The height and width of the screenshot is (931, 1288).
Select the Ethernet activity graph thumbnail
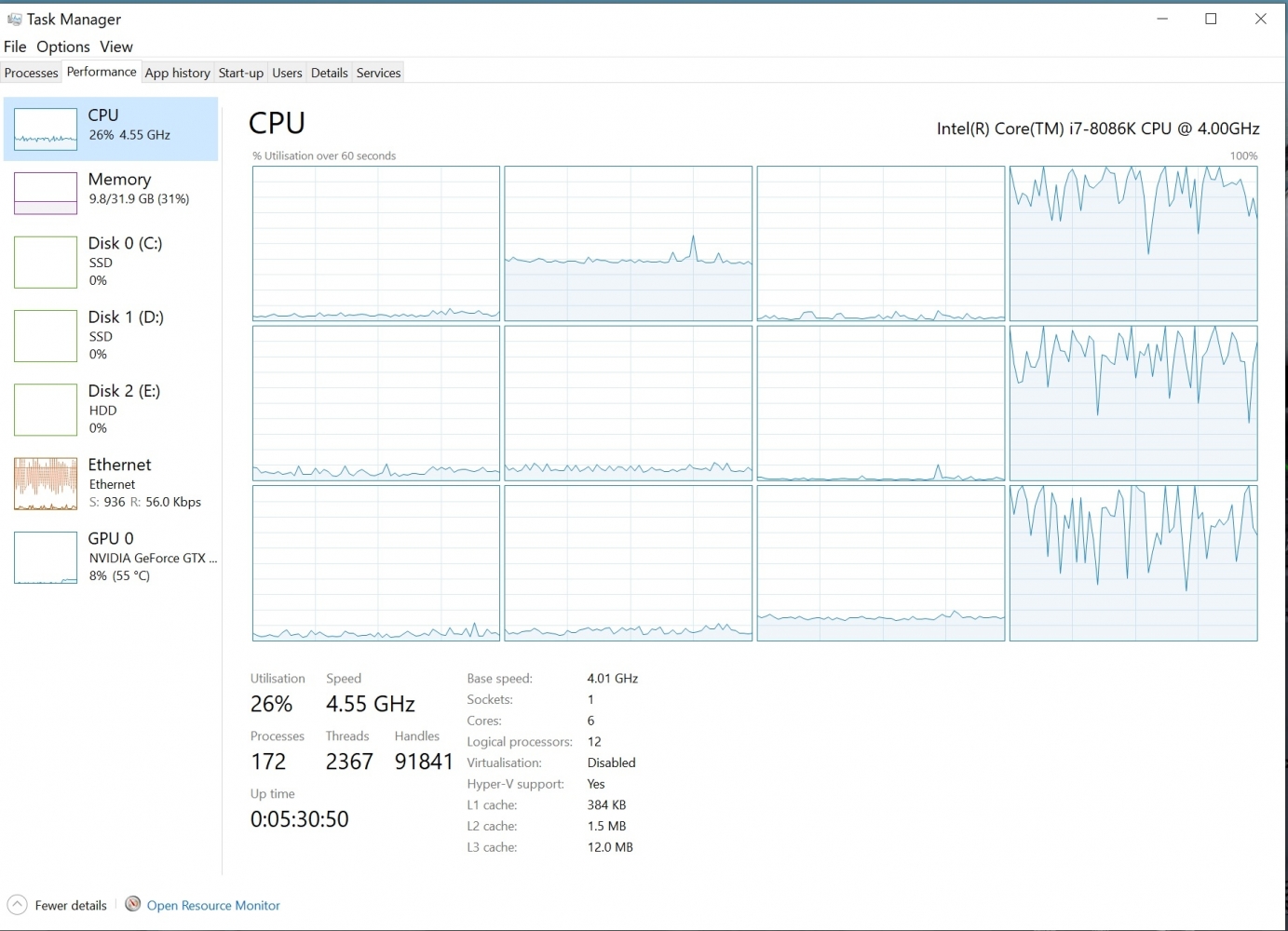click(x=46, y=484)
